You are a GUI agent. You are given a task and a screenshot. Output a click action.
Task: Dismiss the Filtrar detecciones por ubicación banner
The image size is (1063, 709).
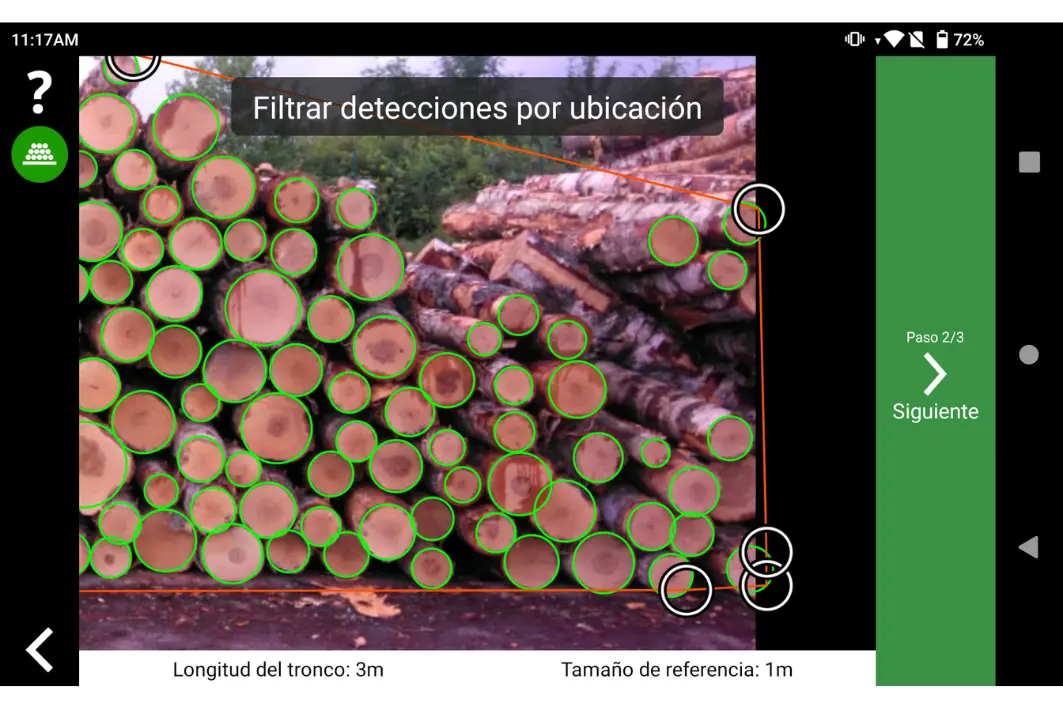[477, 108]
